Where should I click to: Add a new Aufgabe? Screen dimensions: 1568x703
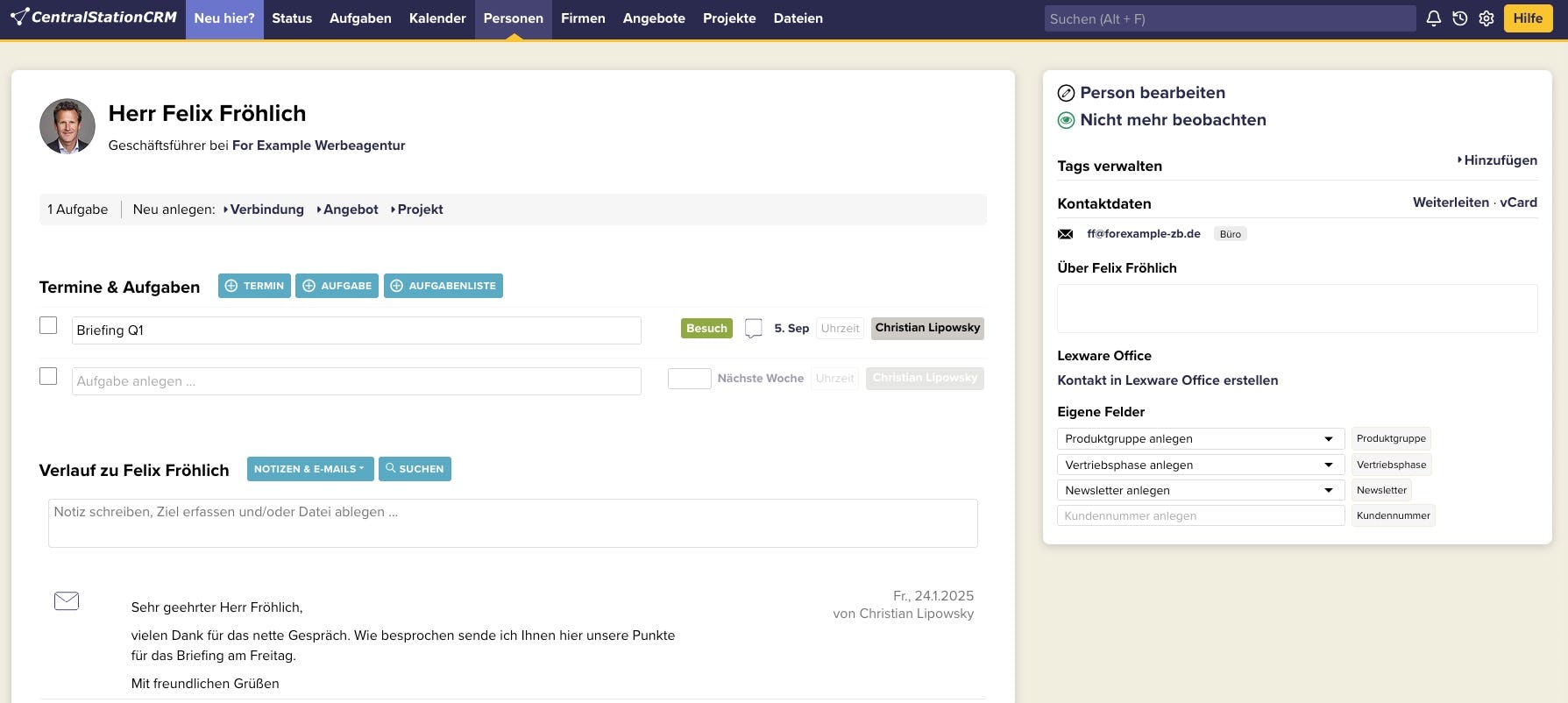pos(337,286)
